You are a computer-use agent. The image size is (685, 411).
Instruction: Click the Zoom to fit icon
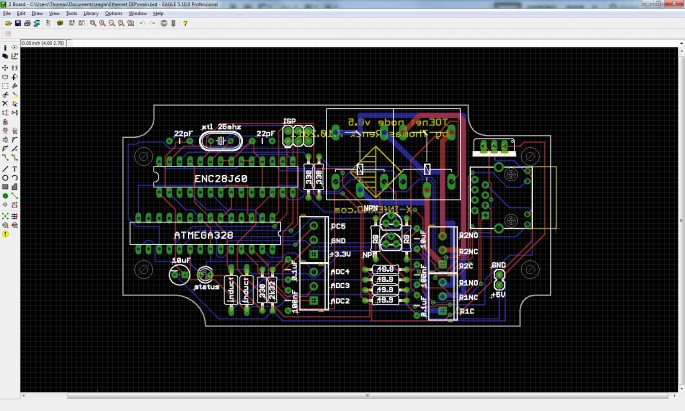coord(93,23)
